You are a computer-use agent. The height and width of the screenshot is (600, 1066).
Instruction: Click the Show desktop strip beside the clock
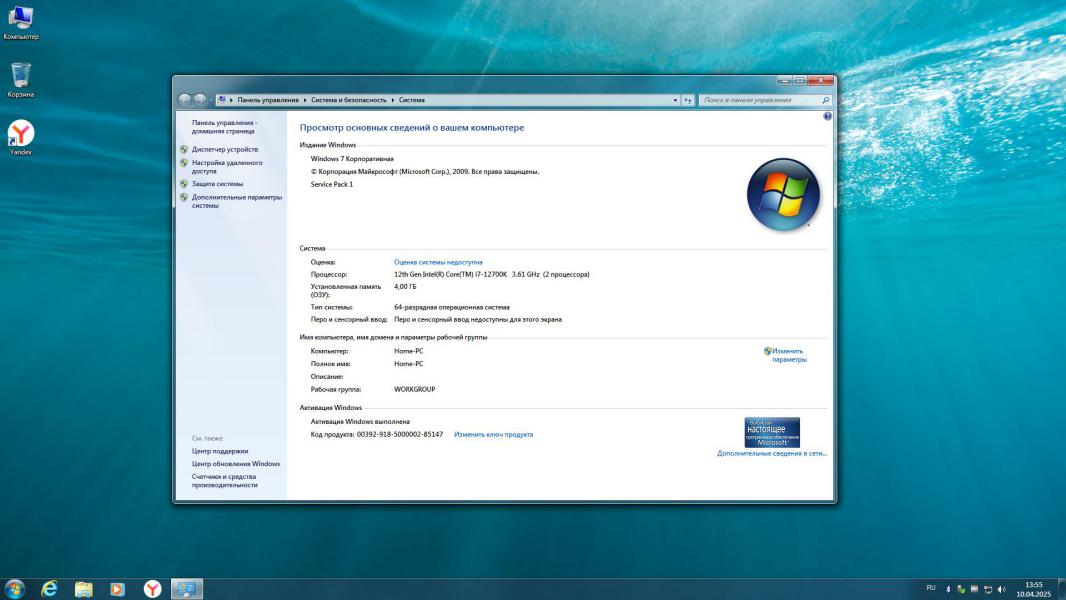(x=1061, y=589)
